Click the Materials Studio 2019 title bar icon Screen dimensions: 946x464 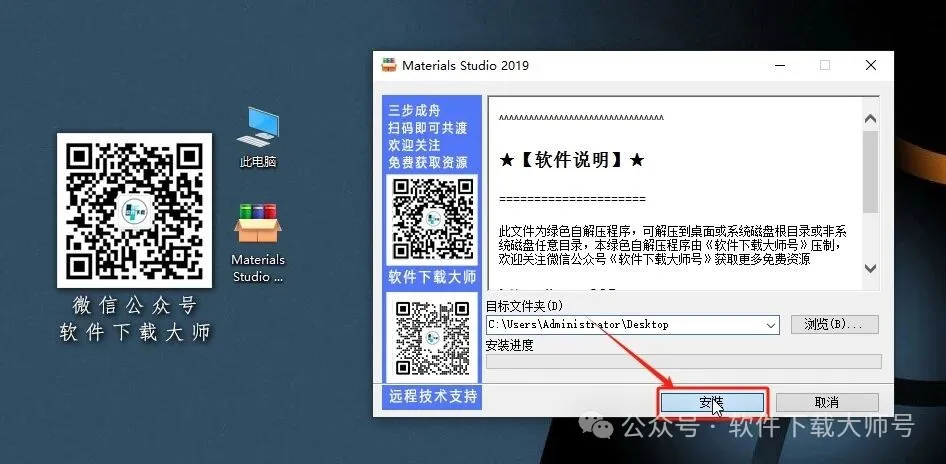[389, 65]
